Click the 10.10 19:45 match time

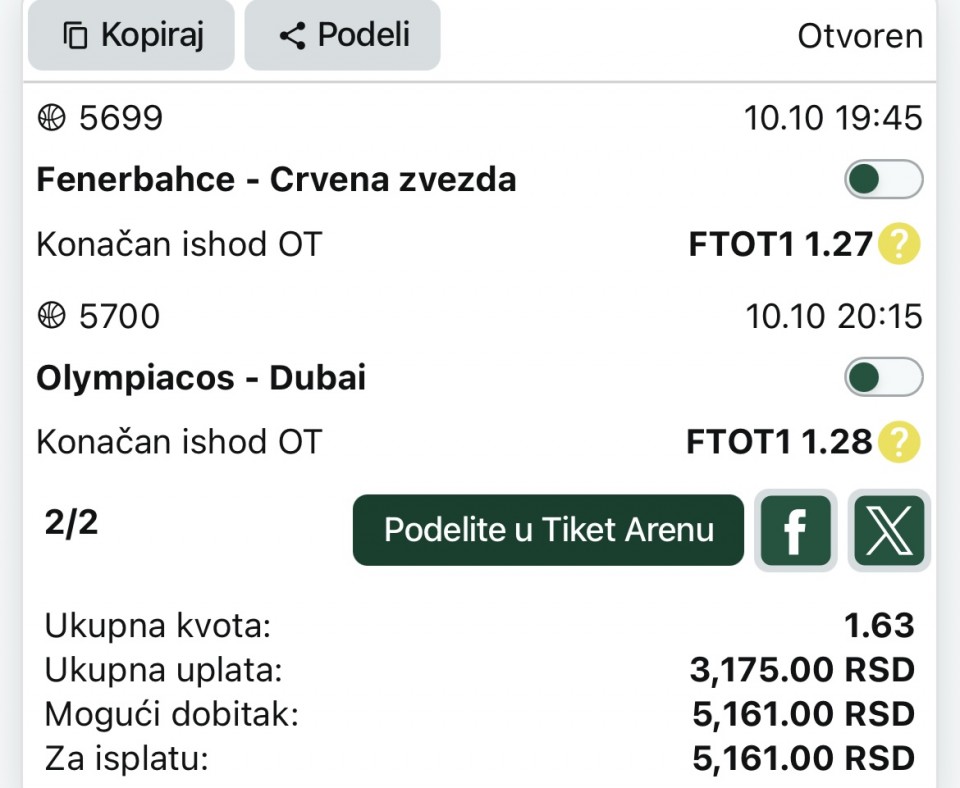pyautogui.click(x=833, y=119)
